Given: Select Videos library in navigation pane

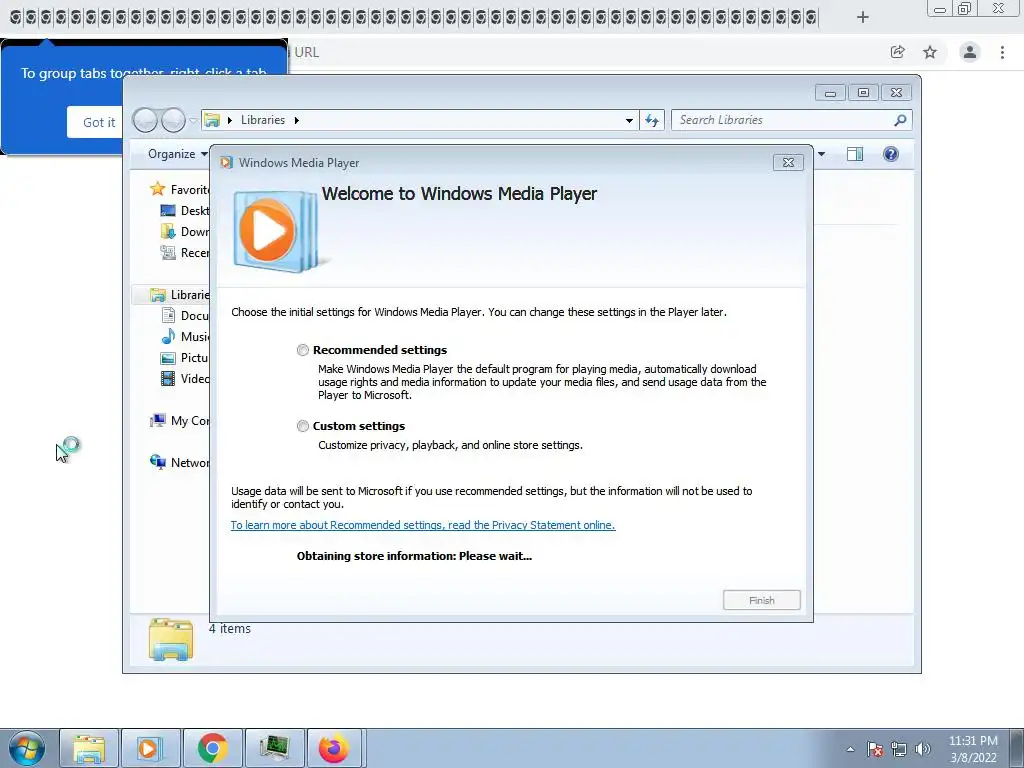Looking at the screenshot, I should [x=185, y=379].
